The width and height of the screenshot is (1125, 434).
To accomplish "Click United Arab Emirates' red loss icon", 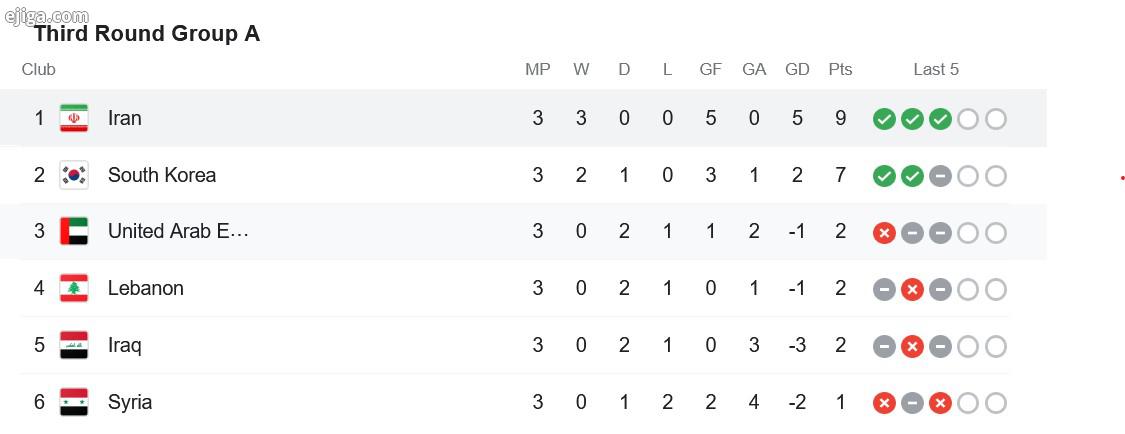I will [884, 233].
